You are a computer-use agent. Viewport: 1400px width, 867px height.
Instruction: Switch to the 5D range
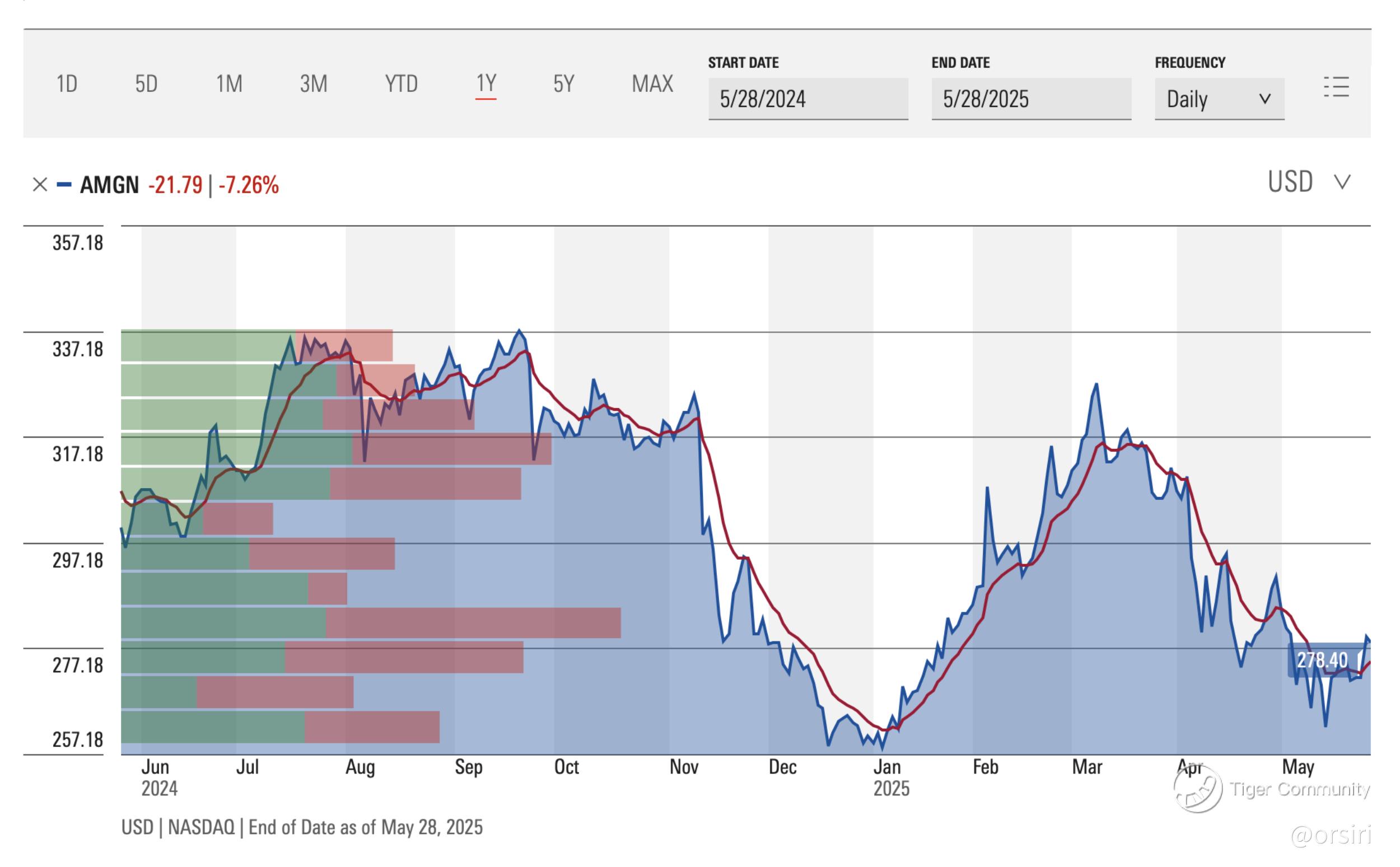coord(146,84)
